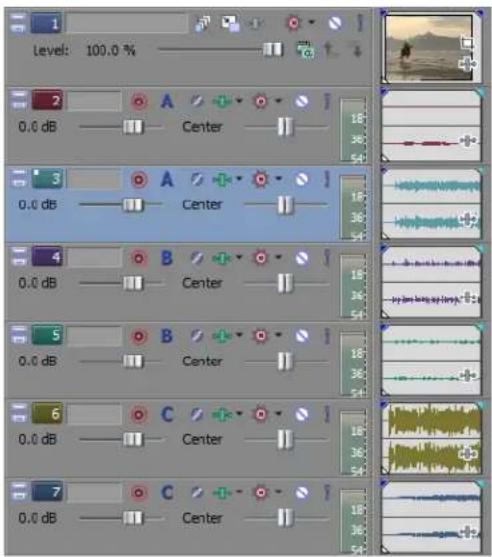Expand automation dropdown arrow on track 1

312,22
